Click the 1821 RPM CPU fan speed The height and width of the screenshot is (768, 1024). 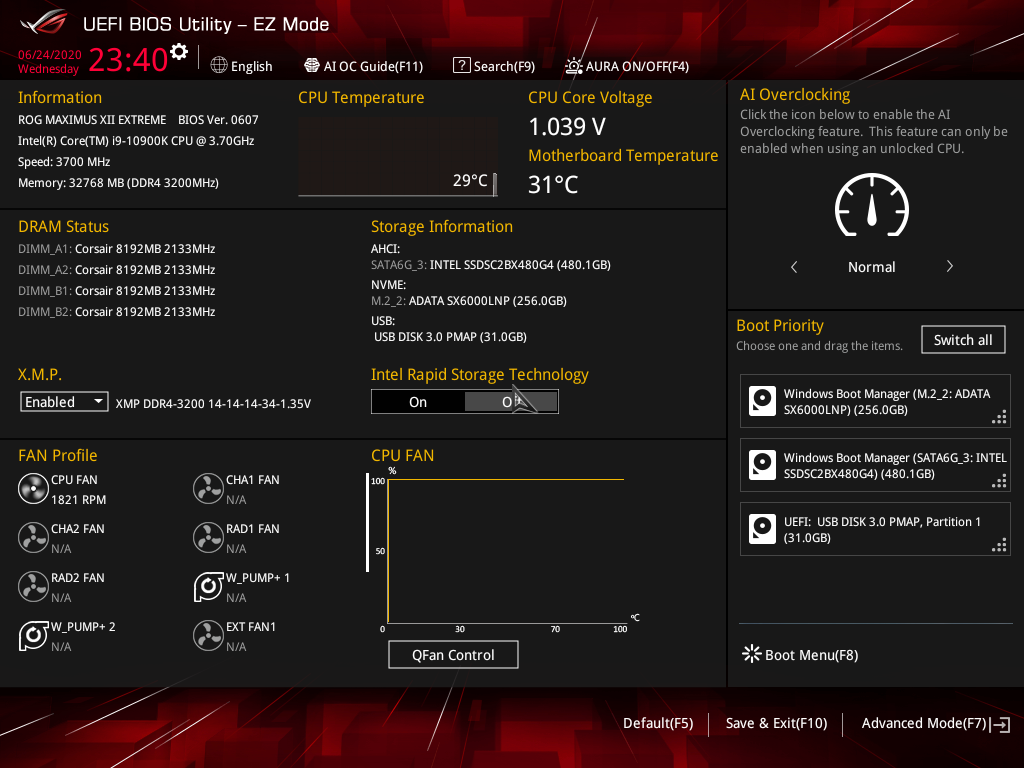click(x=78, y=500)
